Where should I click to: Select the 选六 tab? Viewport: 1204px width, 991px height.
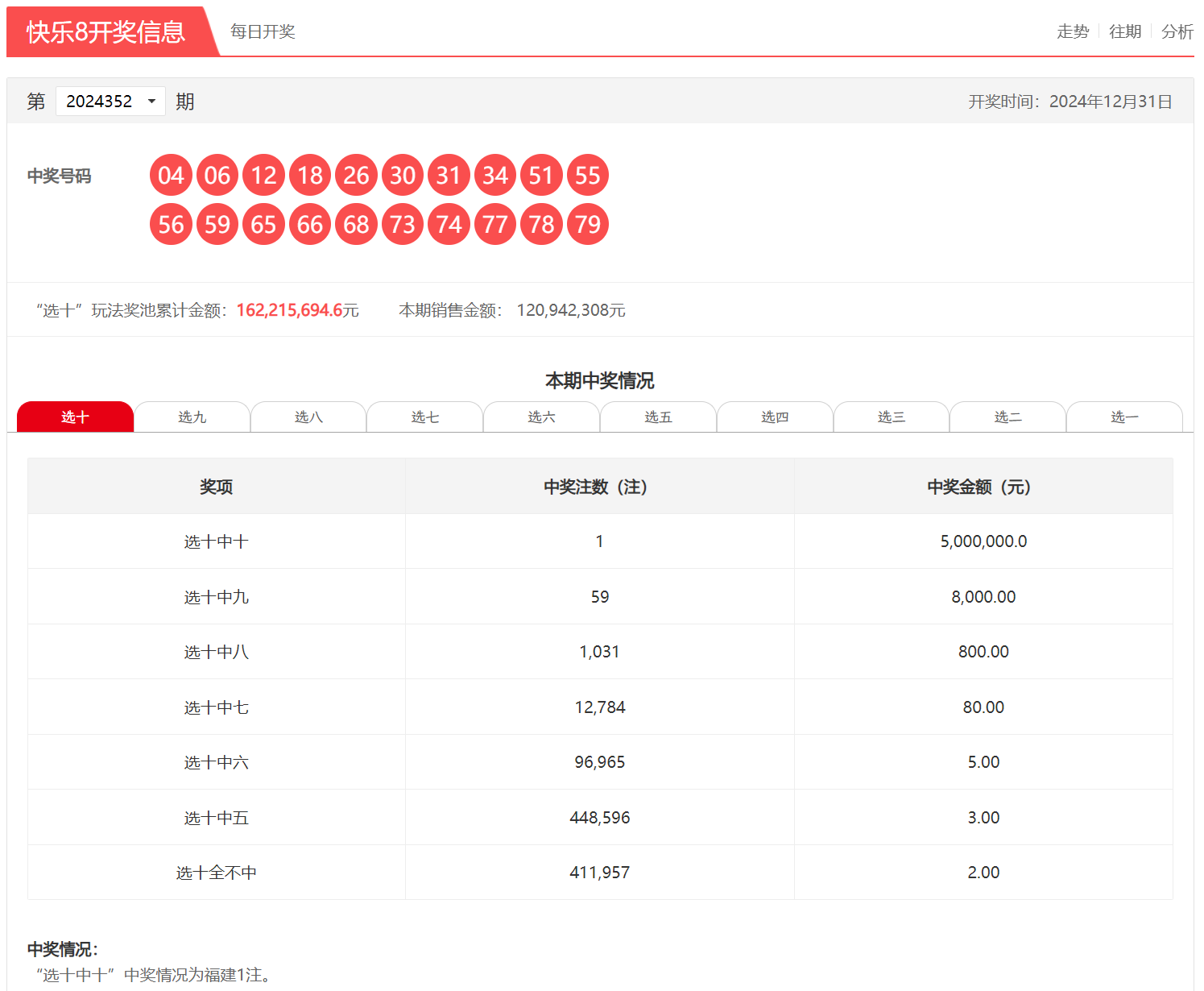[x=541, y=417]
